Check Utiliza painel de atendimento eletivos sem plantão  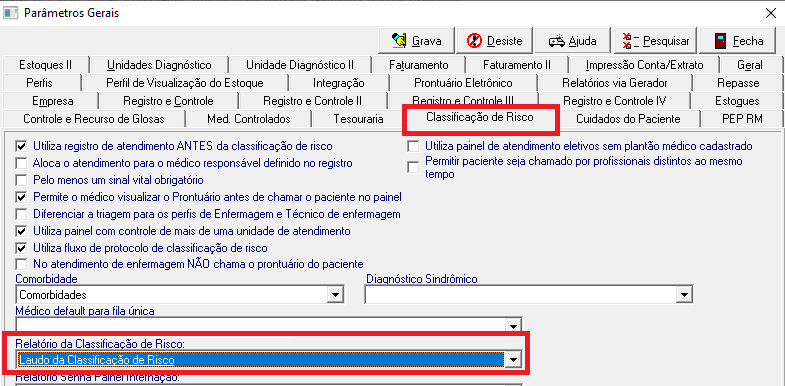(x=413, y=147)
